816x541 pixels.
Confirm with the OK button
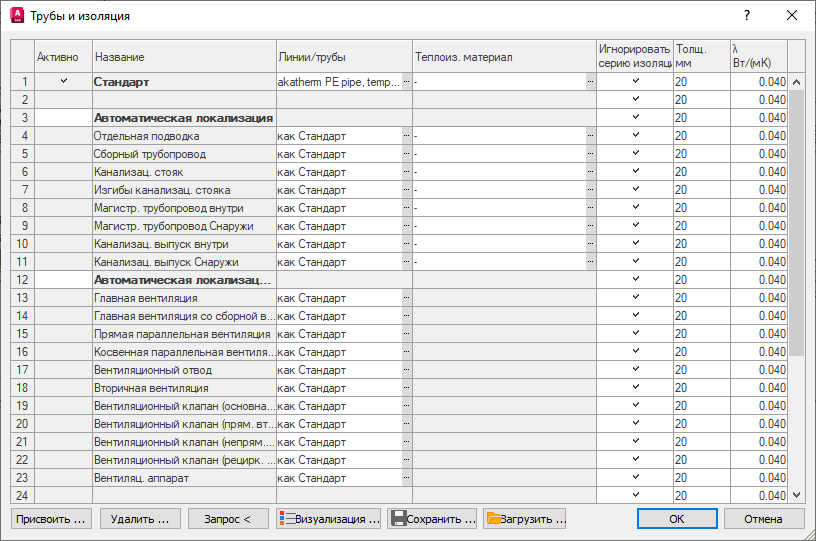point(677,519)
